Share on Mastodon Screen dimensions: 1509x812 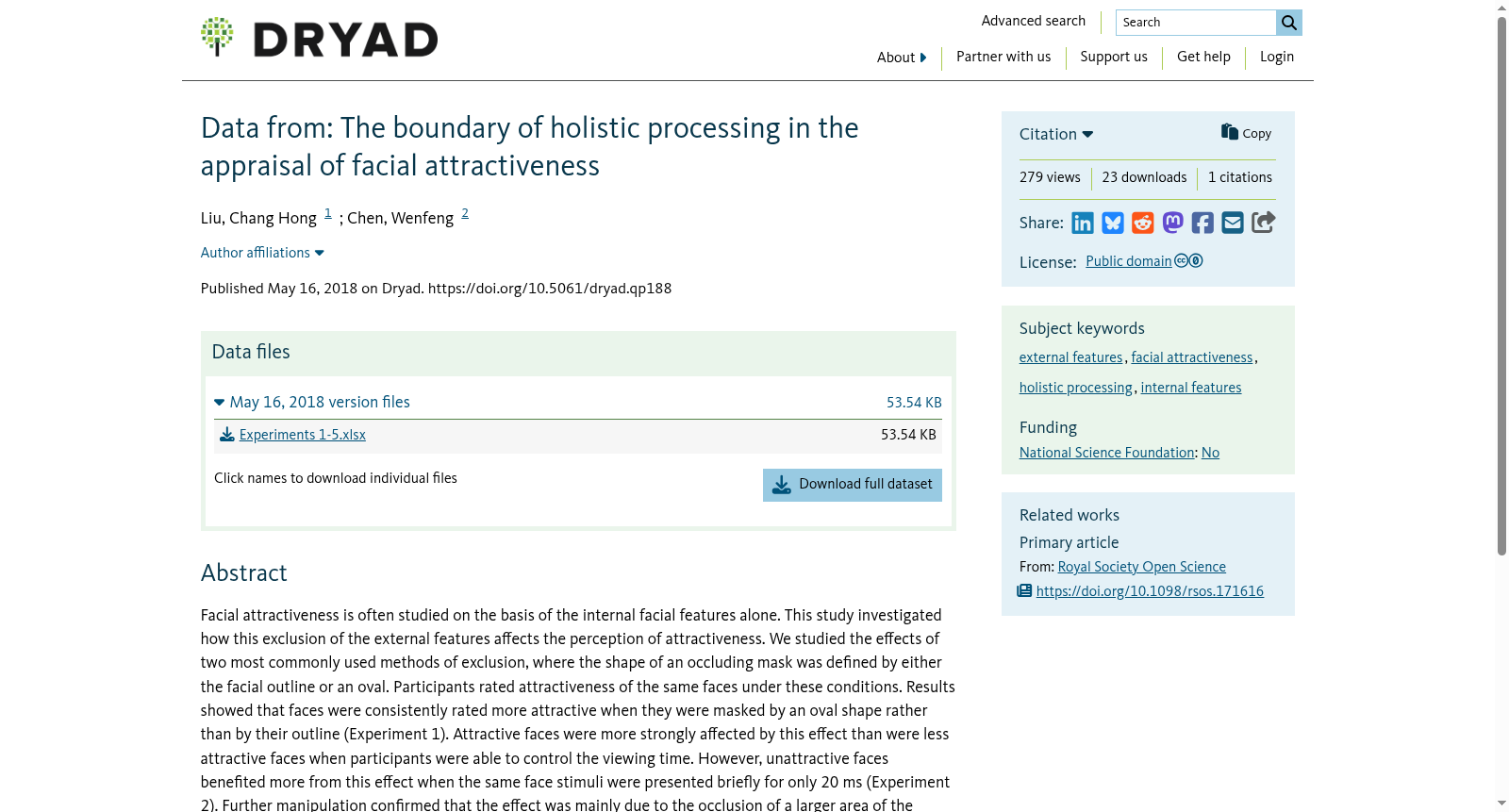pos(1172,223)
